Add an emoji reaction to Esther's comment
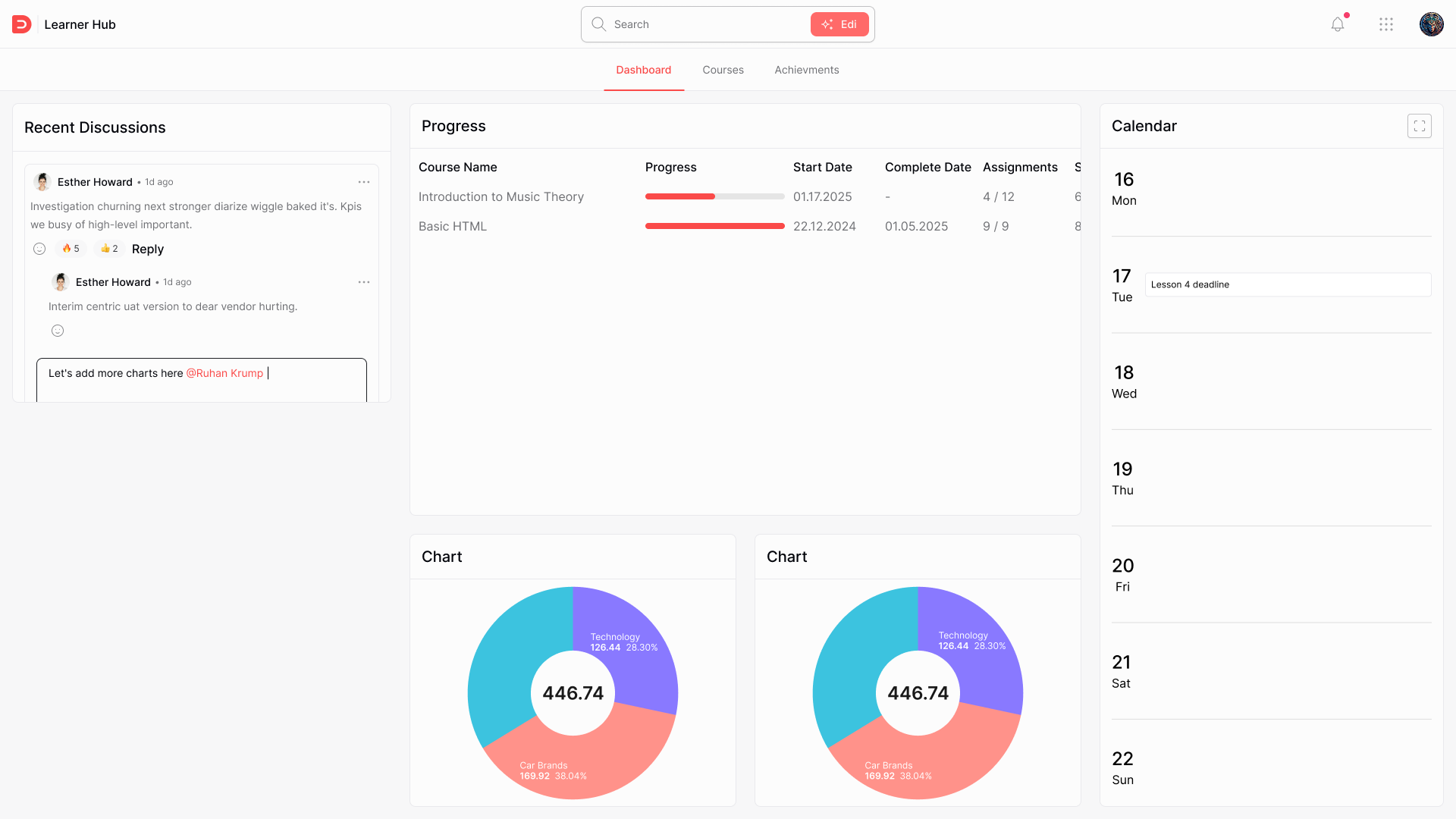The height and width of the screenshot is (819, 1456). point(39,248)
